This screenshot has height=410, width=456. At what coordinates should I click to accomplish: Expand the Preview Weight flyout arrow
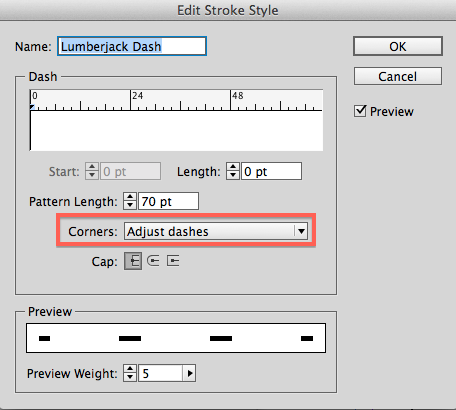pyautogui.click(x=189, y=373)
